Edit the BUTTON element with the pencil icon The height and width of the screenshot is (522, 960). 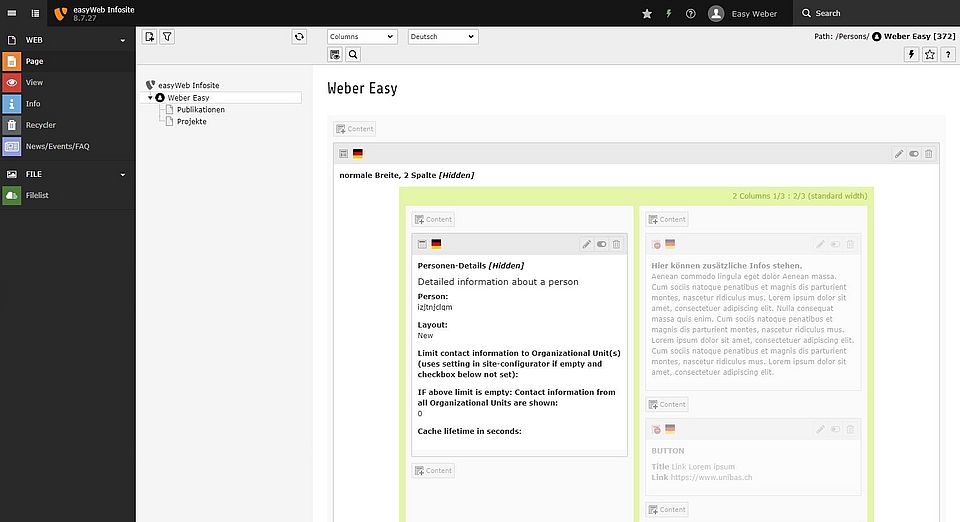click(820, 430)
